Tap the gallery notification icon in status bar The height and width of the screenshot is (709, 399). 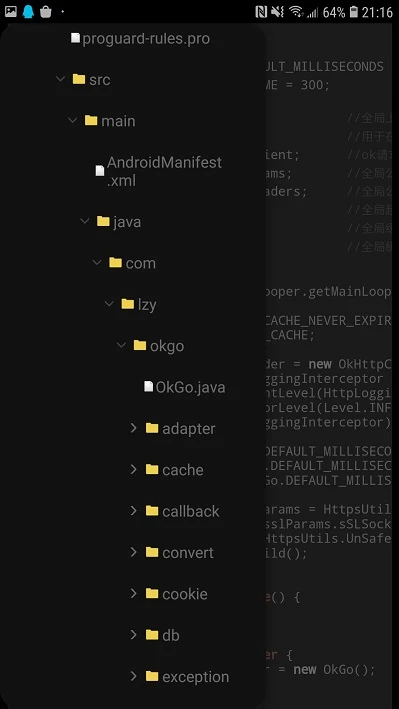(11, 12)
